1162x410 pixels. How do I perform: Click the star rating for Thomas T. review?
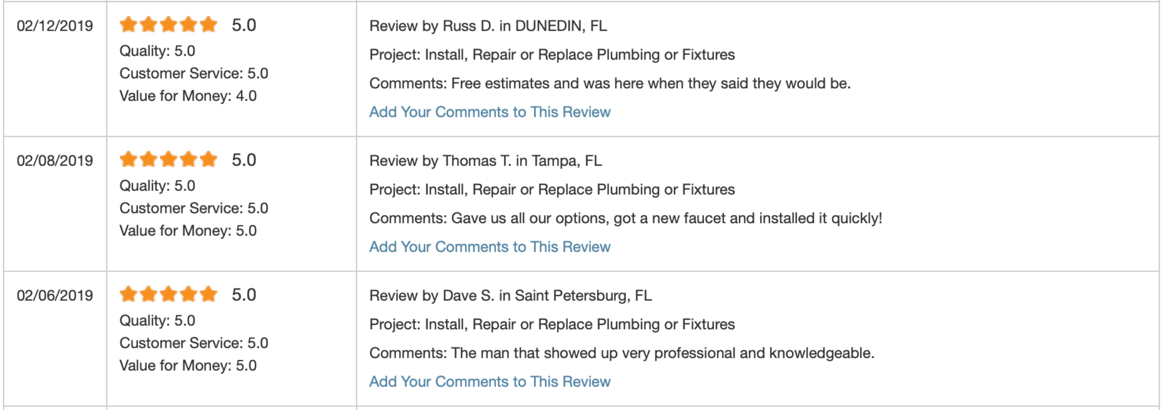click(168, 159)
